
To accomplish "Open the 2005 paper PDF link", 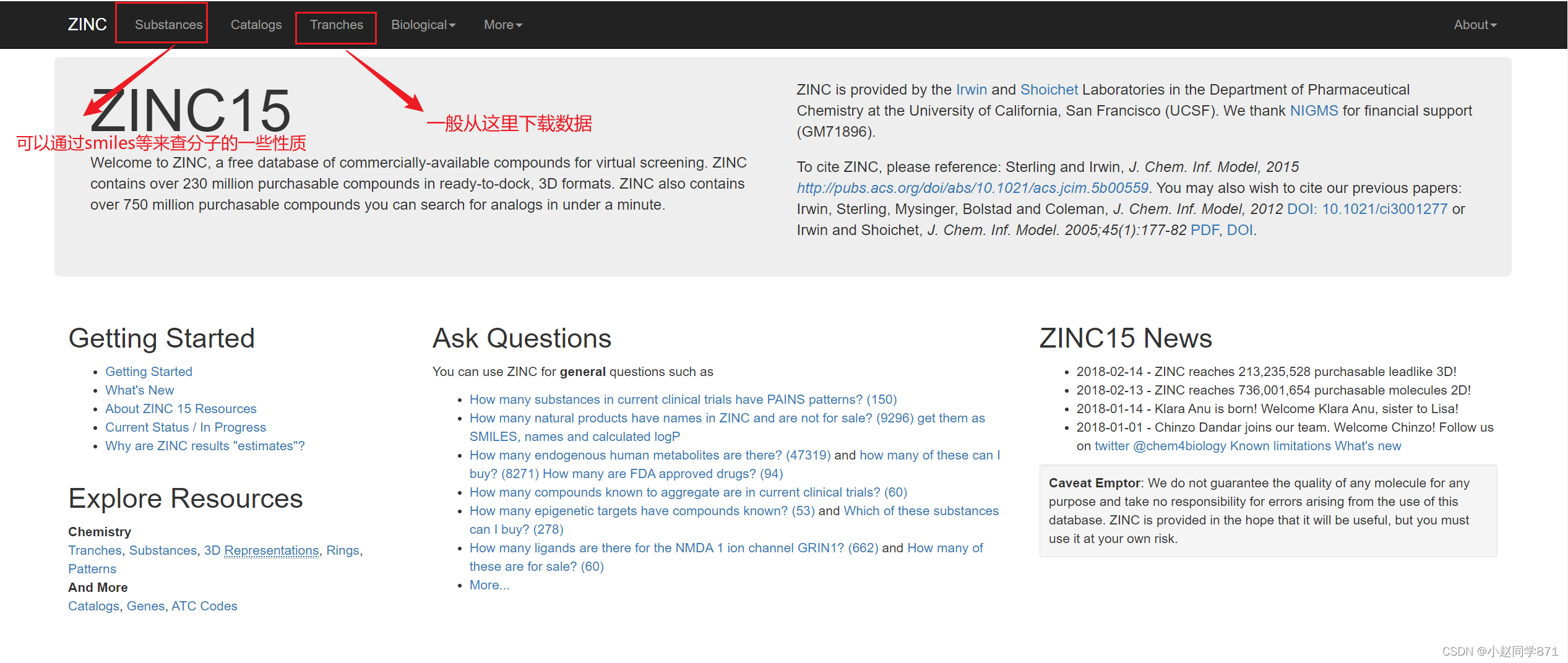I will (1204, 230).
